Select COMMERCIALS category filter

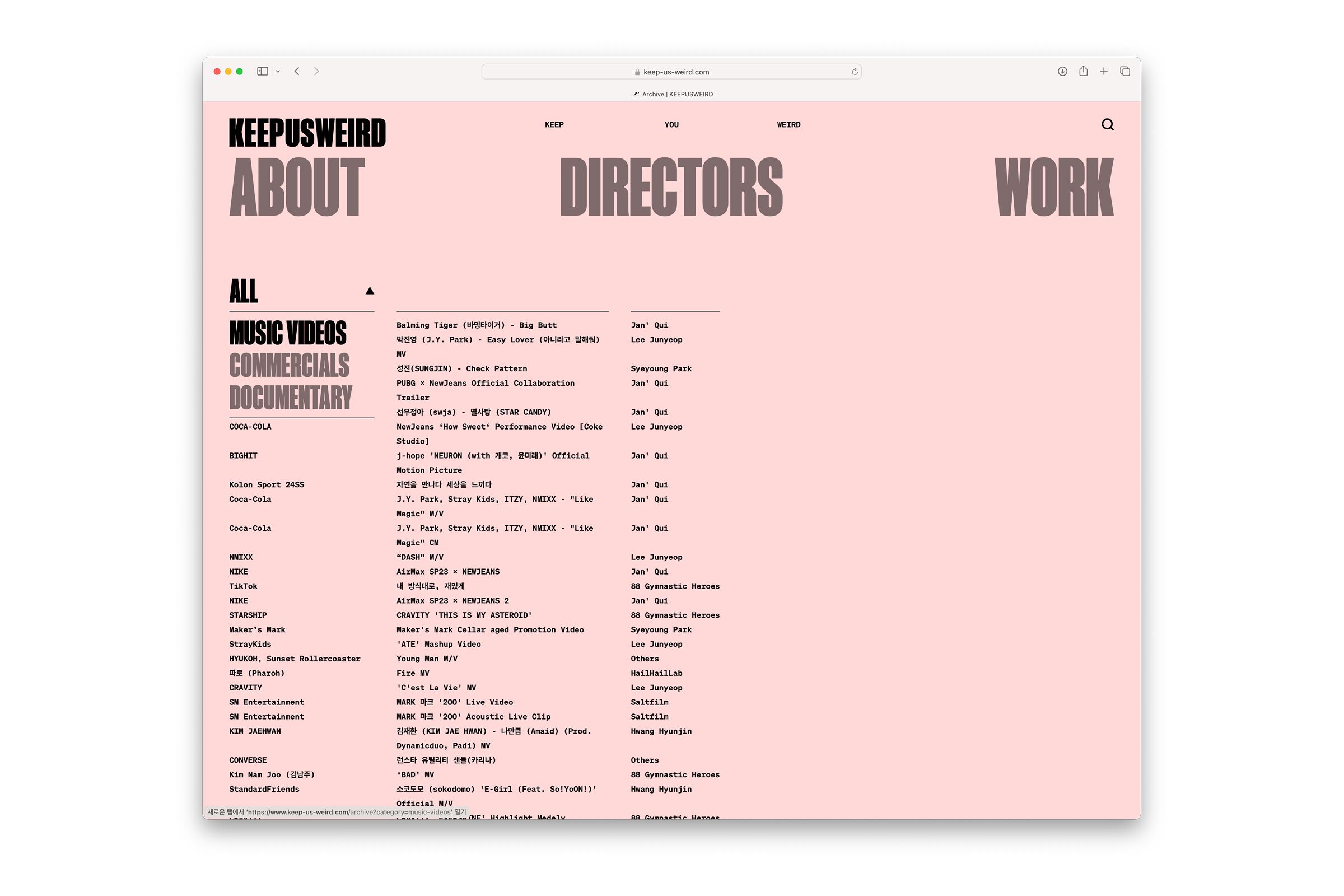pos(288,366)
